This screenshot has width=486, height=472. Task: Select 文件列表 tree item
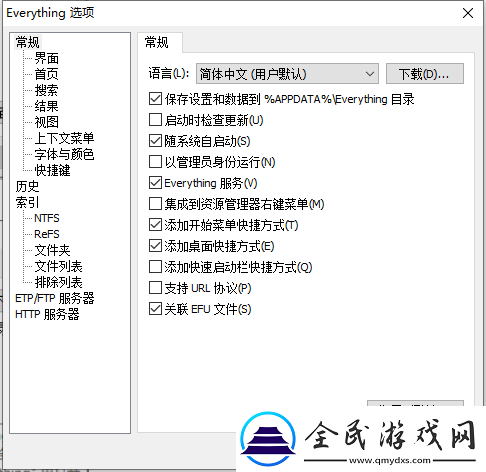(x=59, y=266)
